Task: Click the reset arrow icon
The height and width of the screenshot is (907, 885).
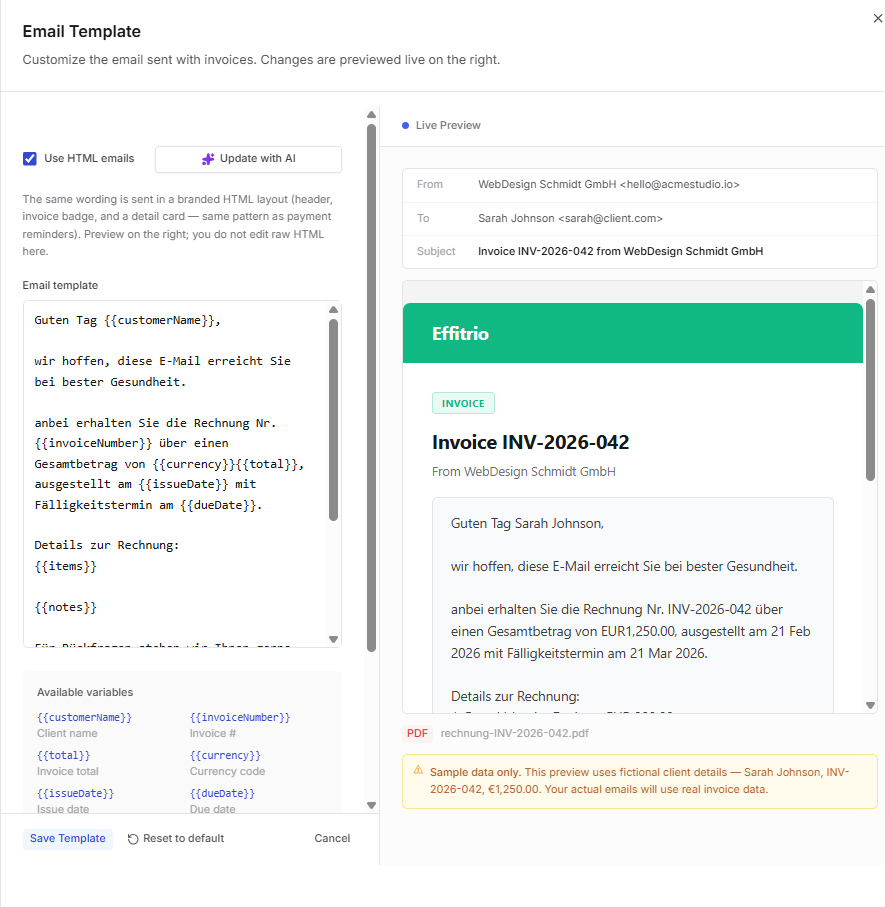Action: pos(133,839)
